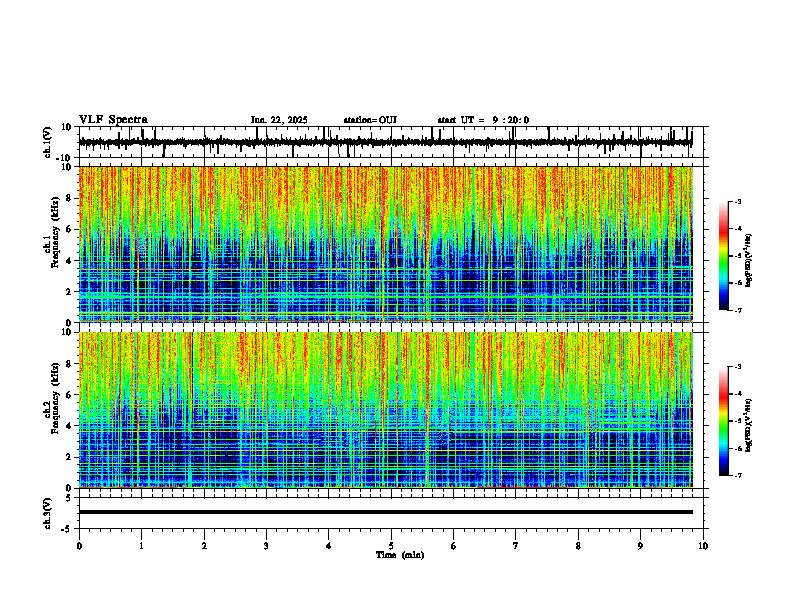Click the "station=OUJ" header label

[x=370, y=120]
